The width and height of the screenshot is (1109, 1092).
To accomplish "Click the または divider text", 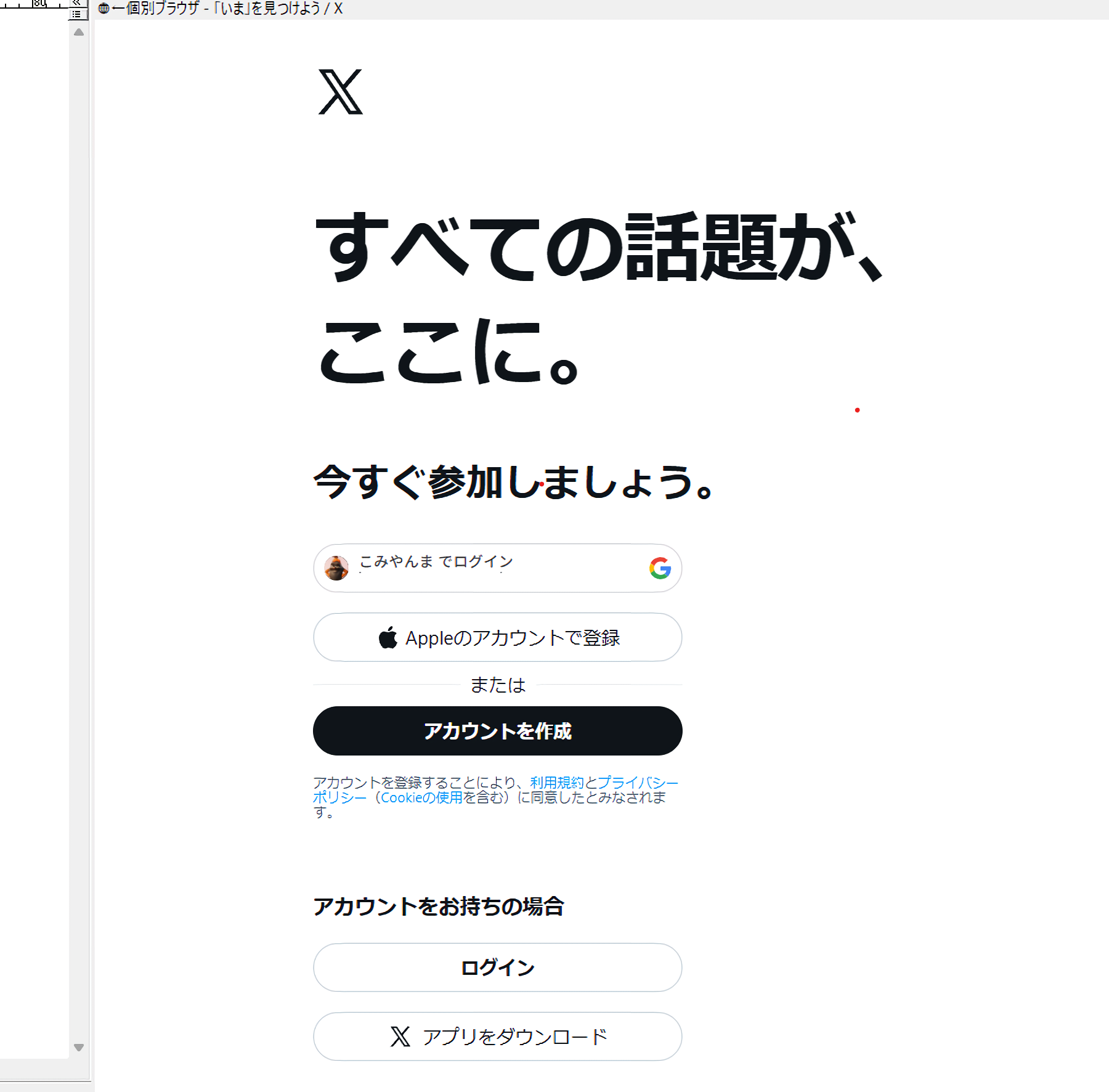I will point(498,685).
